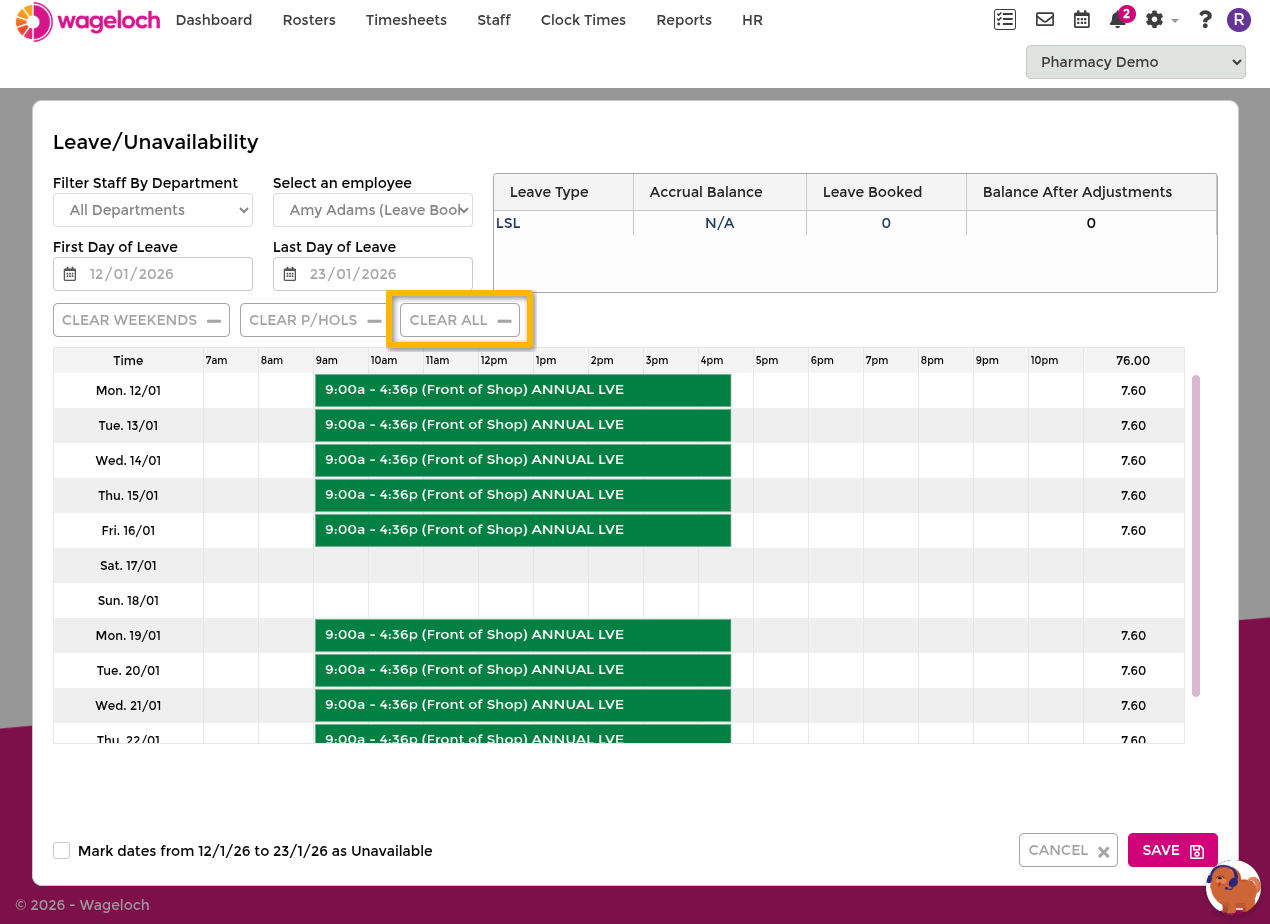The height and width of the screenshot is (924, 1270).
Task: Open the user profile avatar R
Action: pyautogui.click(x=1239, y=20)
